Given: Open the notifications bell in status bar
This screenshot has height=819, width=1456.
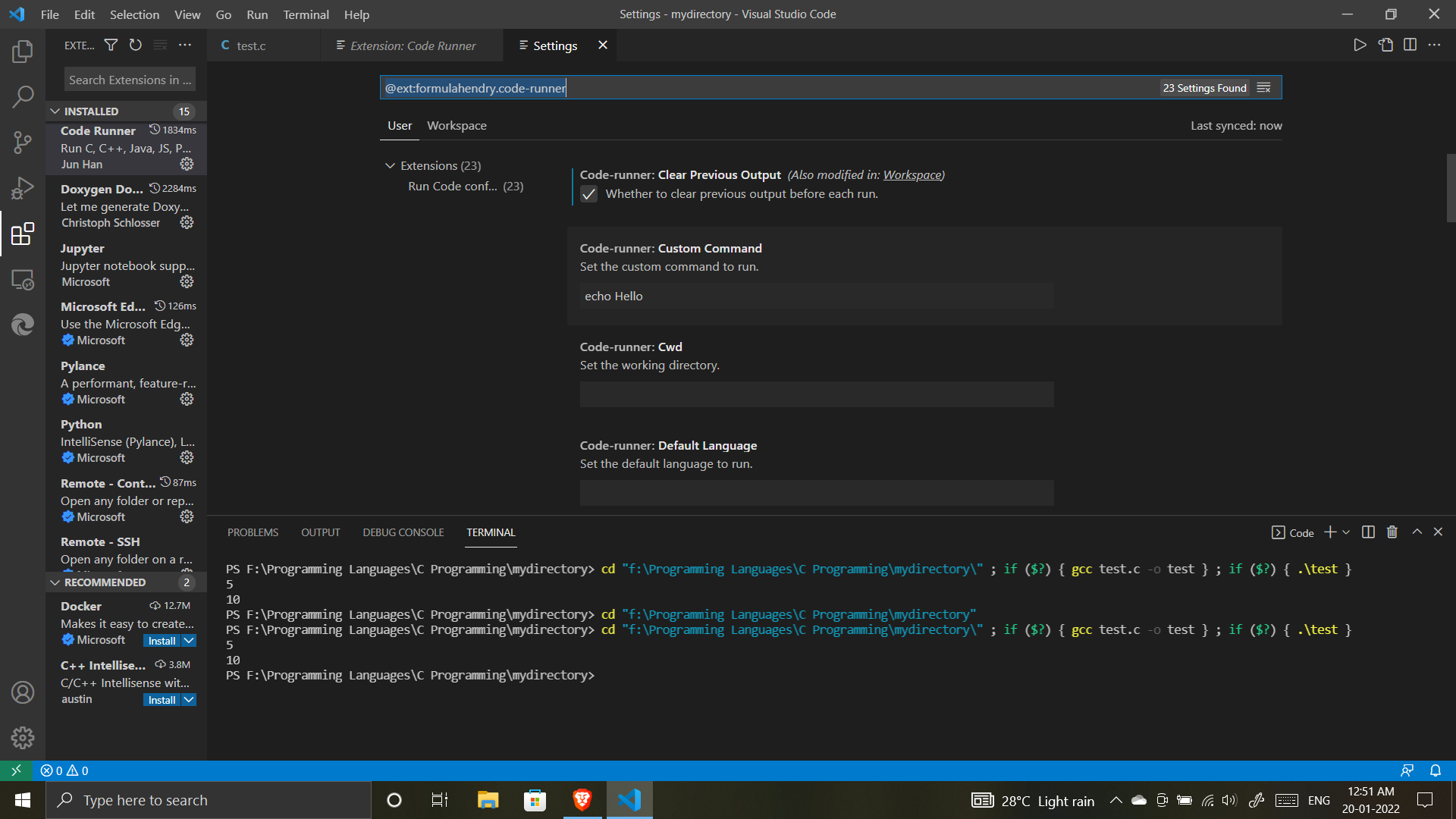Looking at the screenshot, I should 1436,770.
